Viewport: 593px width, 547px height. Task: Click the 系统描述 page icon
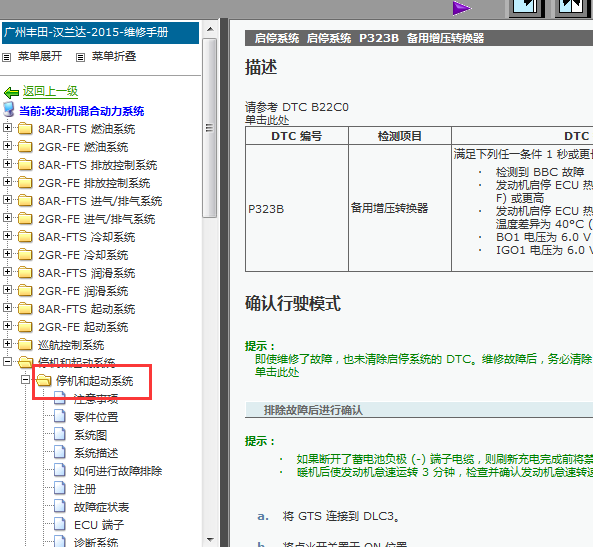(60, 452)
